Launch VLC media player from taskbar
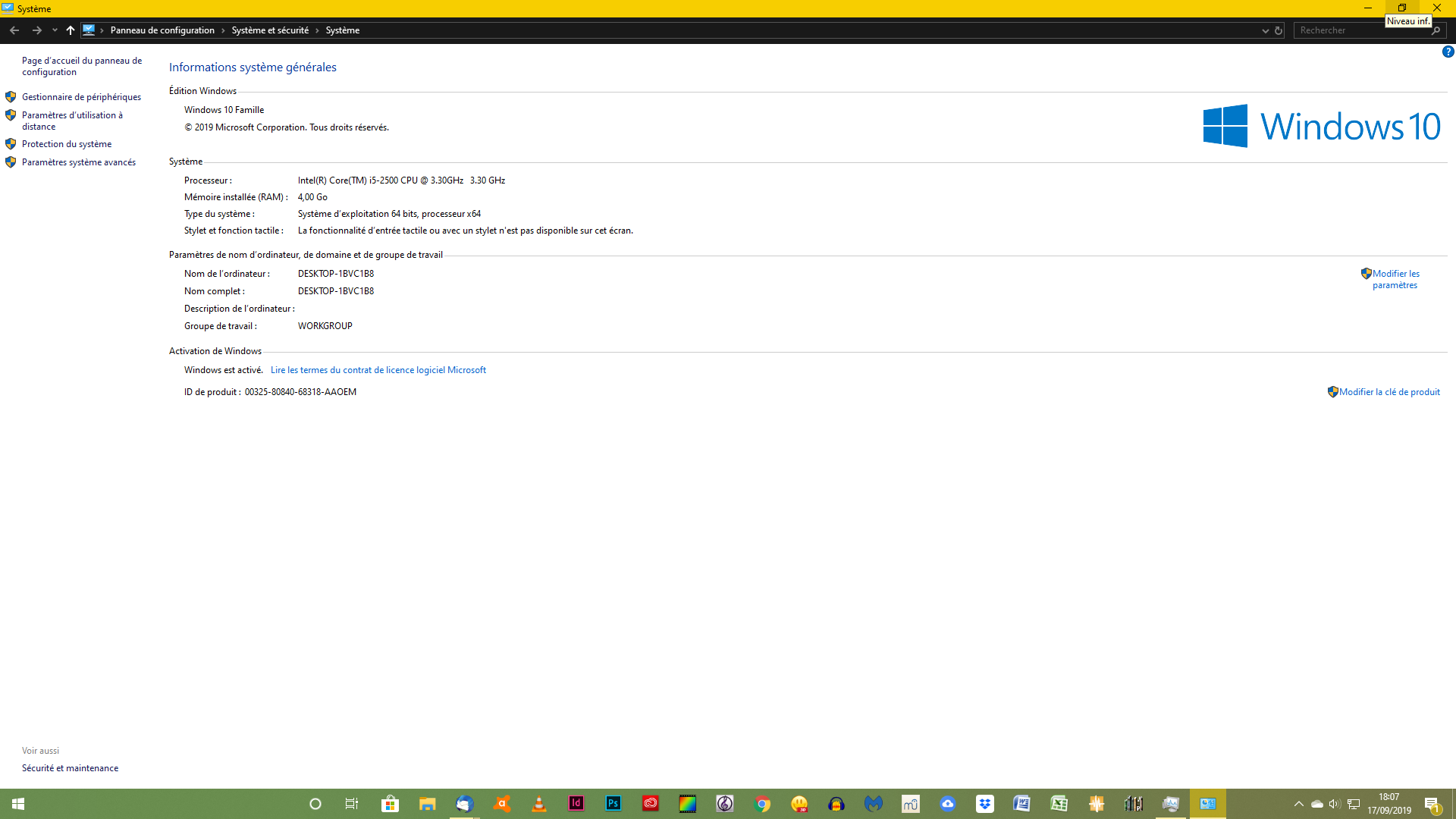Screen dimensions: 1456x819 (x=538, y=804)
